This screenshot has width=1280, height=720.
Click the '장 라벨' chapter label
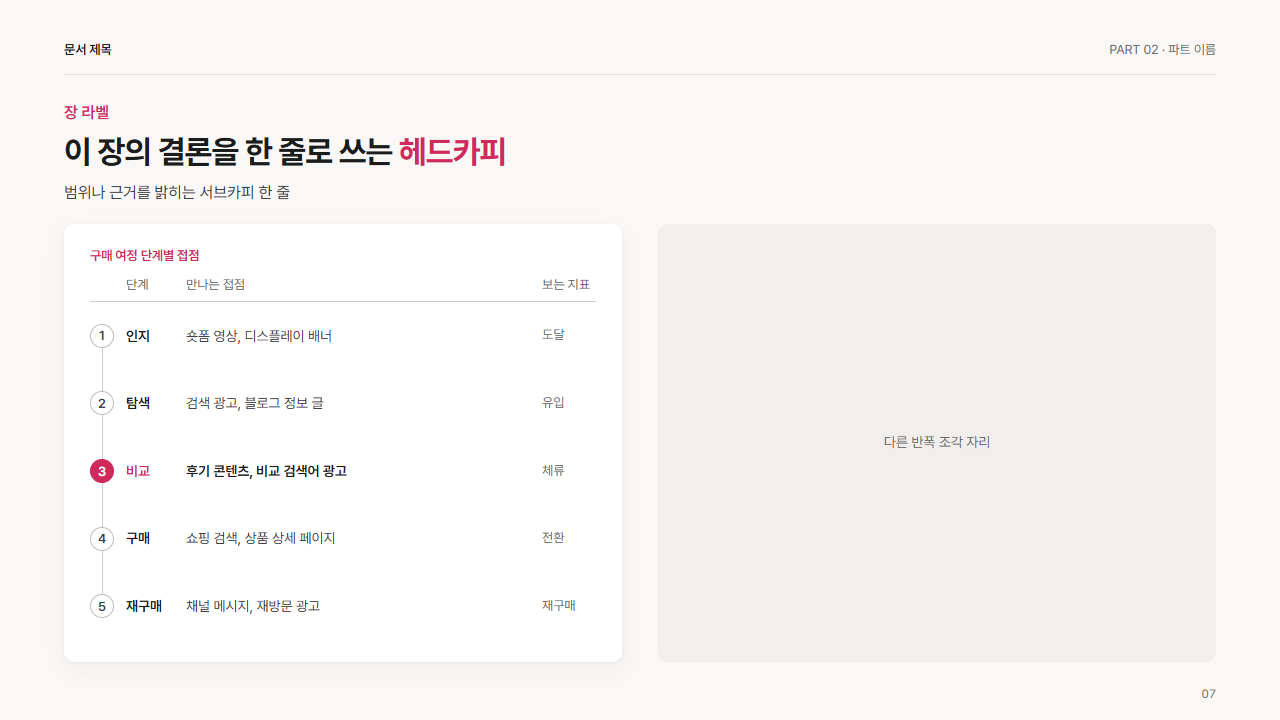coord(86,112)
